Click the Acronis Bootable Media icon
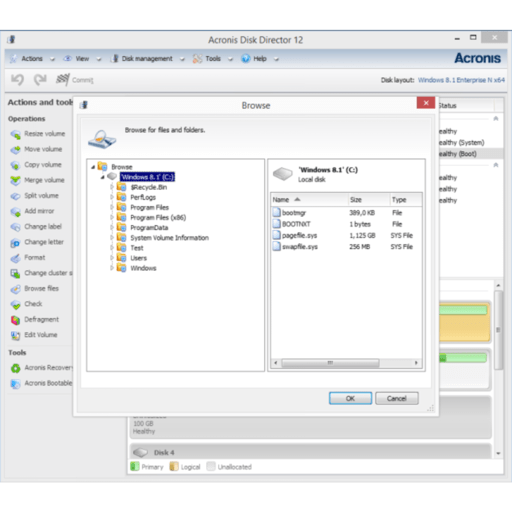Screen dimensions: 512x512 pyautogui.click(x=15, y=384)
